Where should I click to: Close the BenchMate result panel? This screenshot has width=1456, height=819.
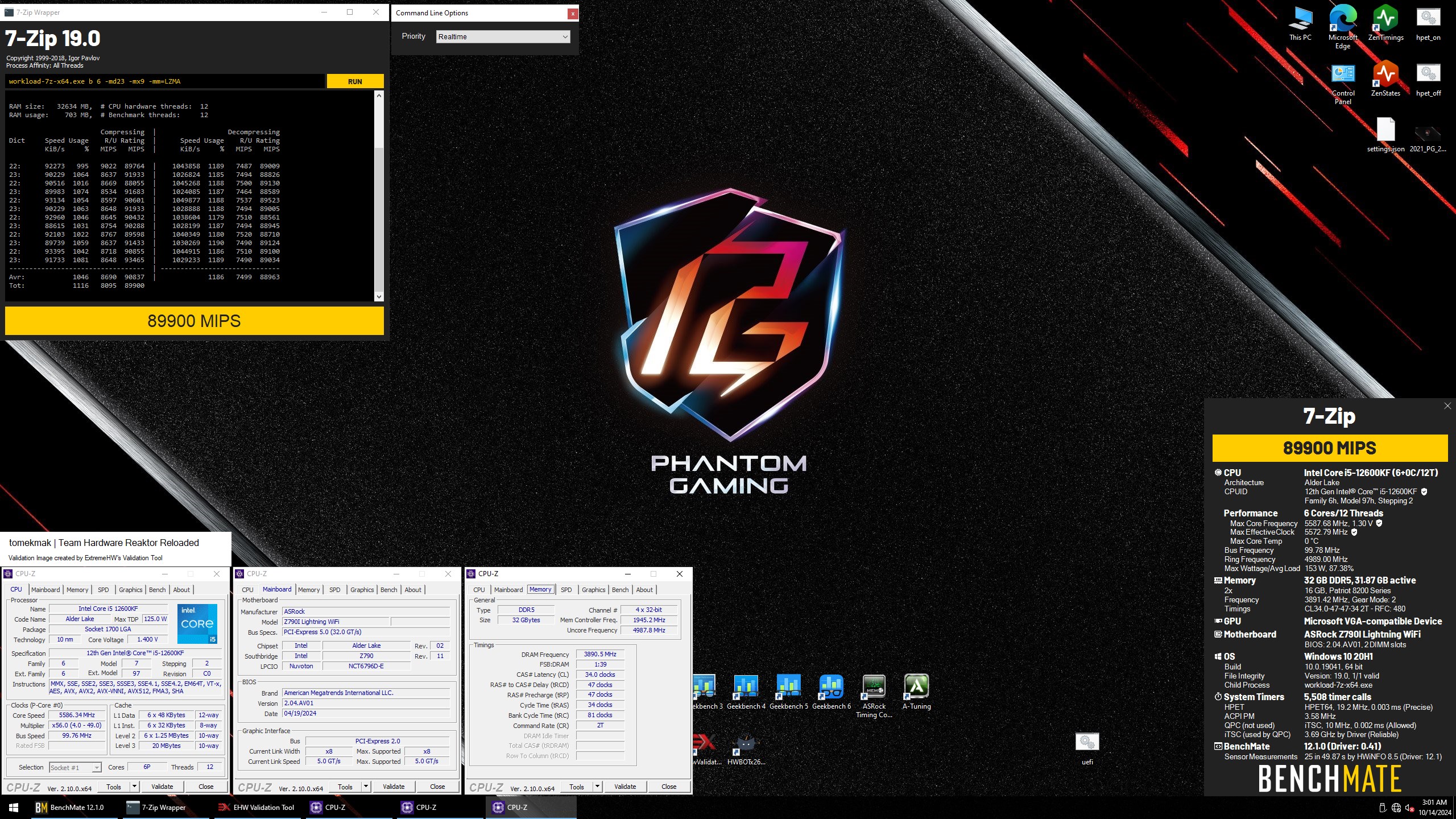(1447, 406)
